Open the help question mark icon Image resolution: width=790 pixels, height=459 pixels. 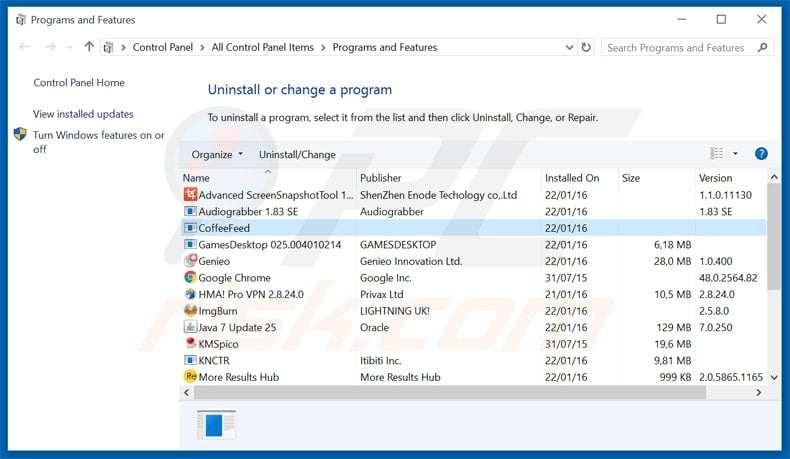761,154
